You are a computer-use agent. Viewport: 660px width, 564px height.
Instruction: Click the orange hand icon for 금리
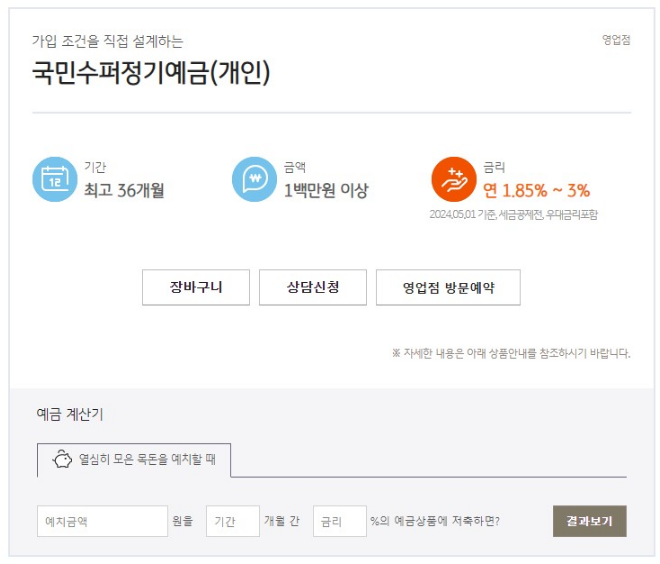454,180
